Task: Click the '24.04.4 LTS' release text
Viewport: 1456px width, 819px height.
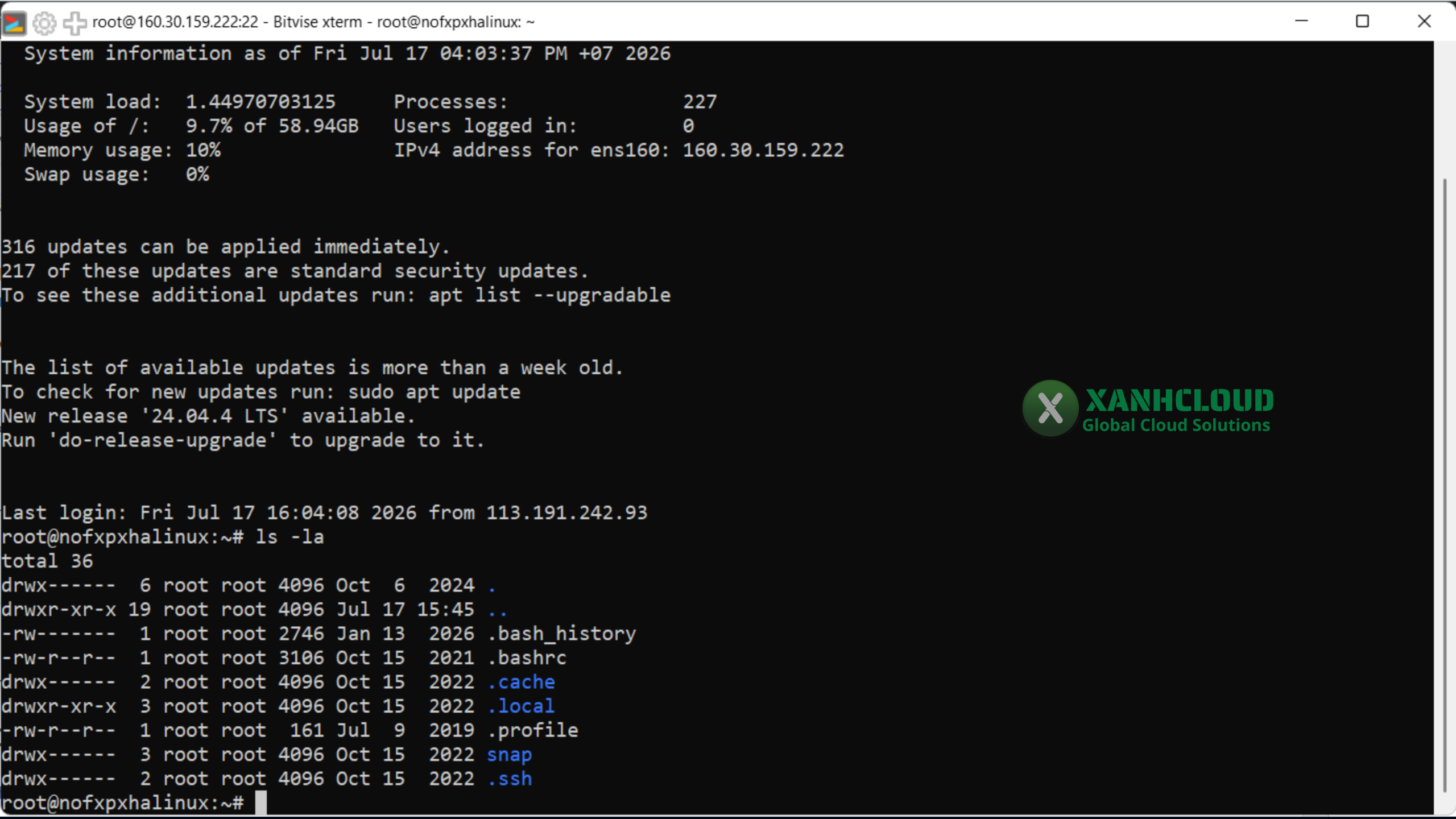Action: coord(214,416)
